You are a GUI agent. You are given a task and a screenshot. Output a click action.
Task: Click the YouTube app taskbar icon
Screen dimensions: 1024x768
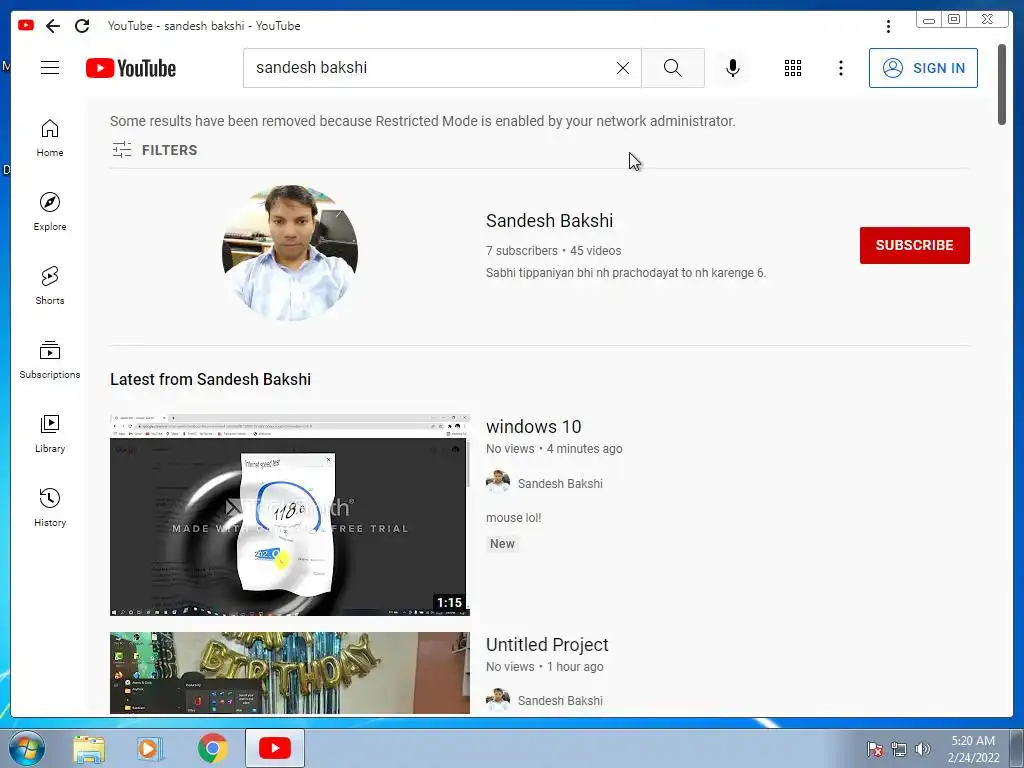pyautogui.click(x=275, y=748)
